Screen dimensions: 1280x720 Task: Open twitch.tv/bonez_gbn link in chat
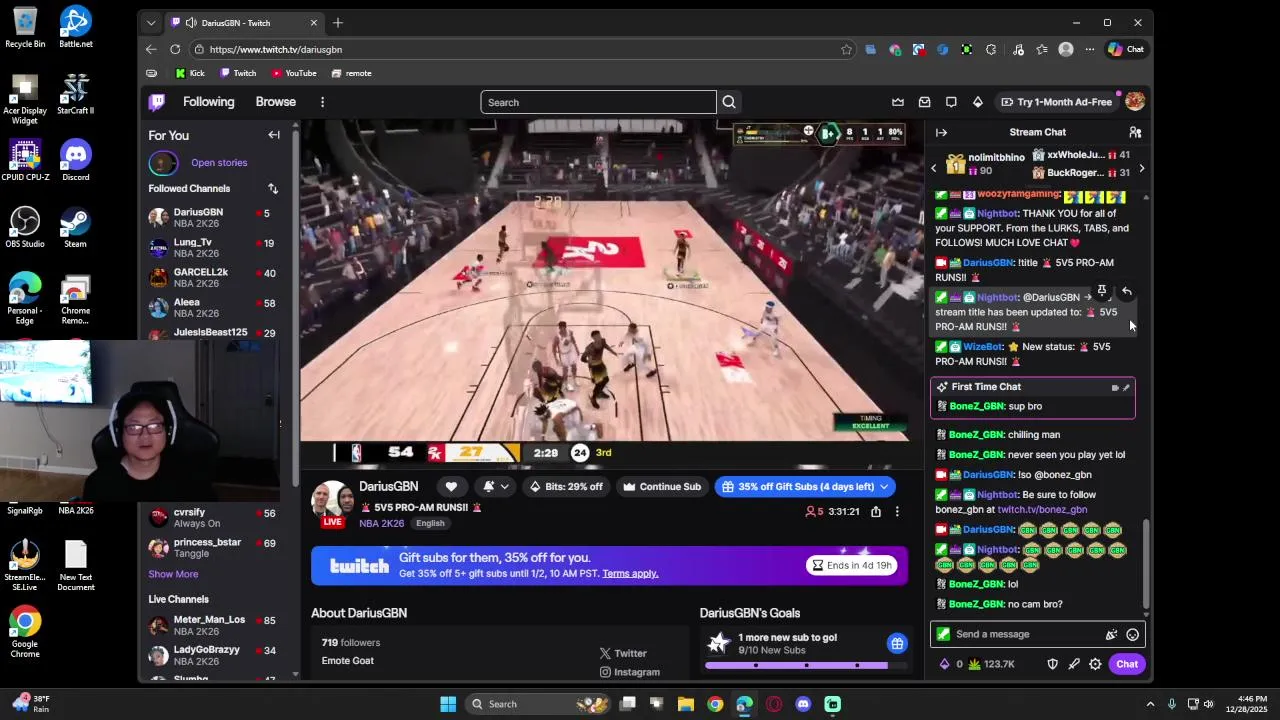pos(1042,509)
